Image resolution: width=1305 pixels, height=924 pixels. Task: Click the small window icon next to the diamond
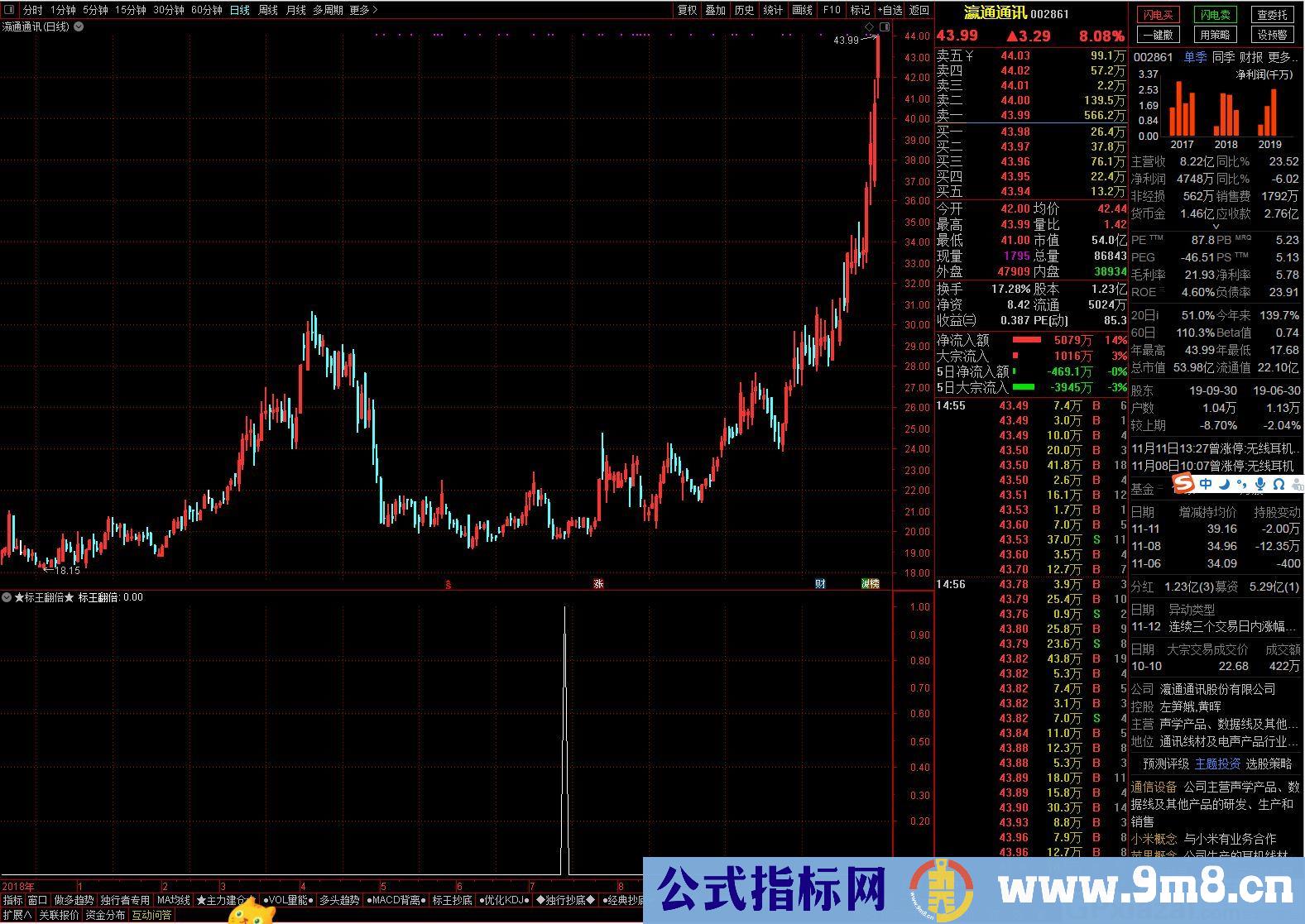click(884, 27)
